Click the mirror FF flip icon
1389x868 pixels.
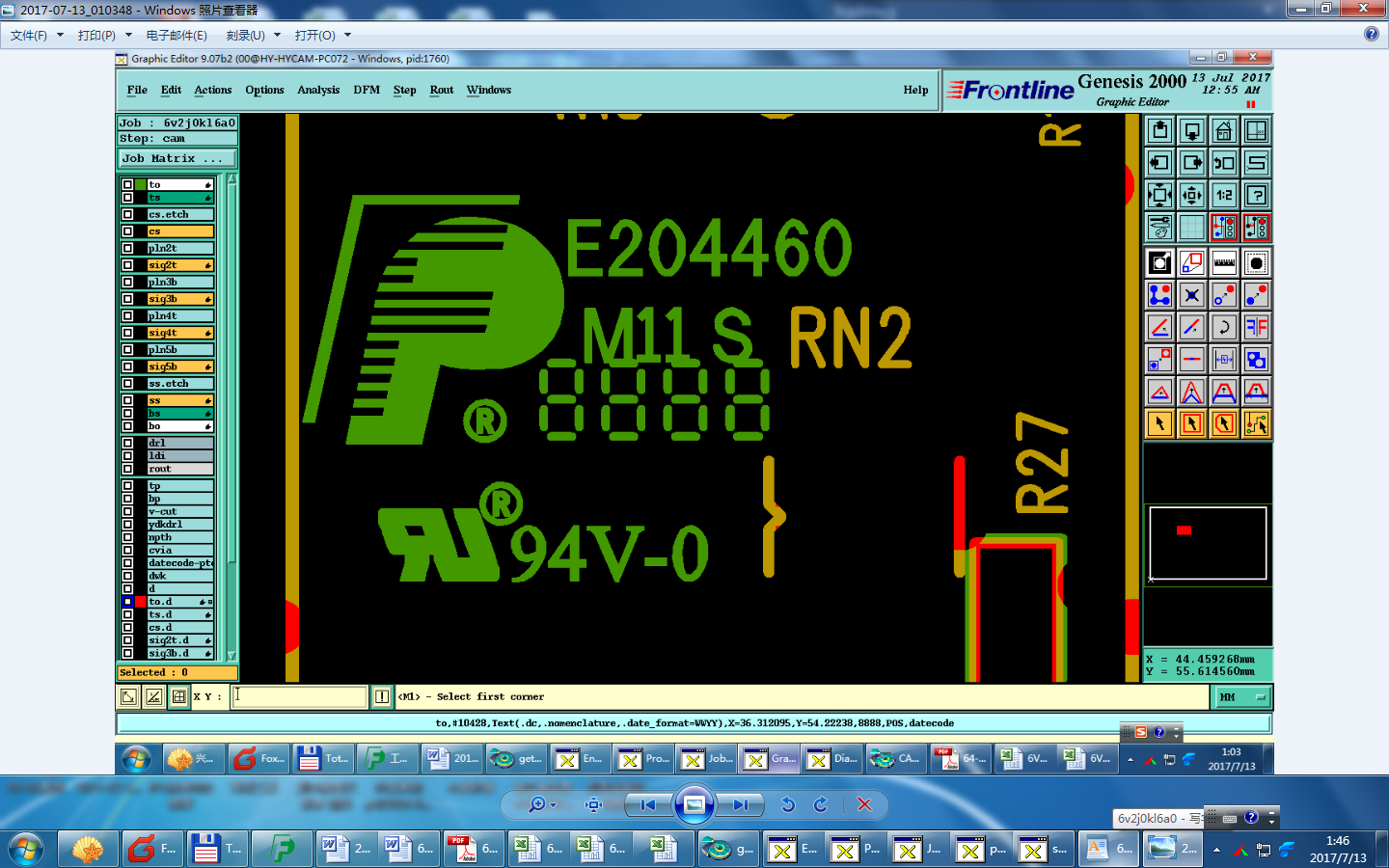[1256, 327]
